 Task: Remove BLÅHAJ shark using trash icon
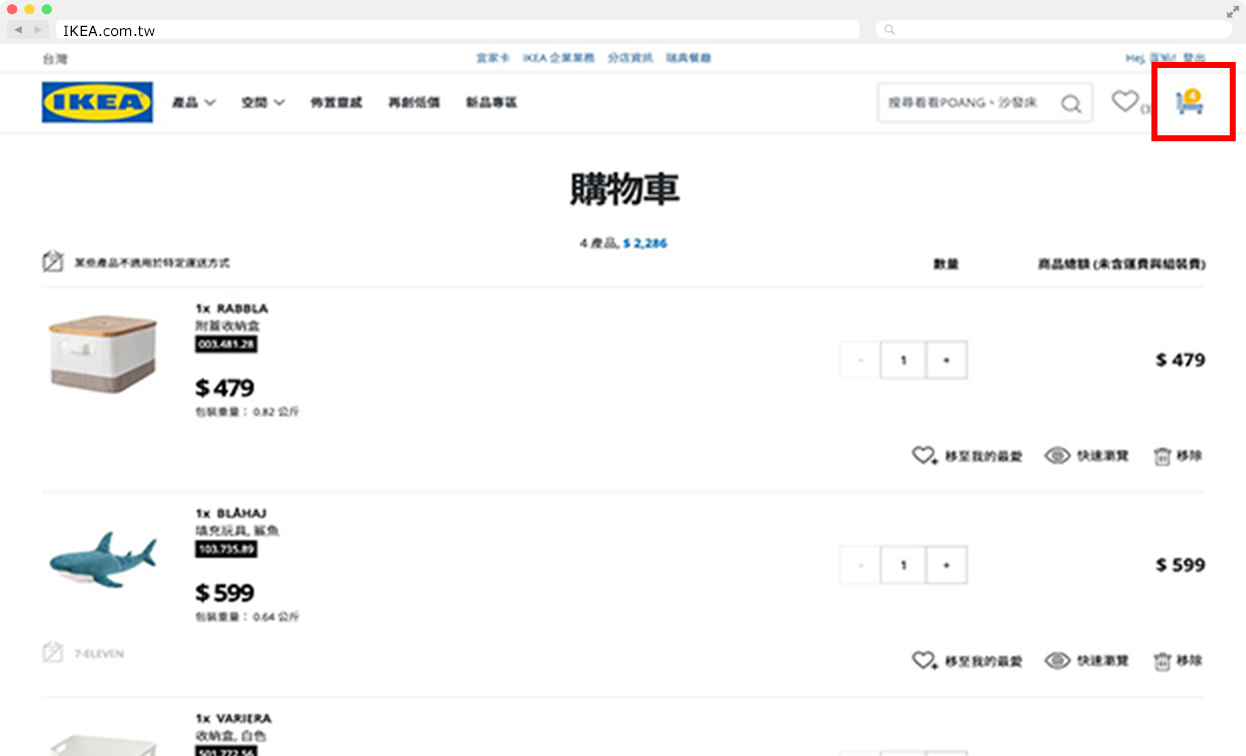click(x=1162, y=661)
